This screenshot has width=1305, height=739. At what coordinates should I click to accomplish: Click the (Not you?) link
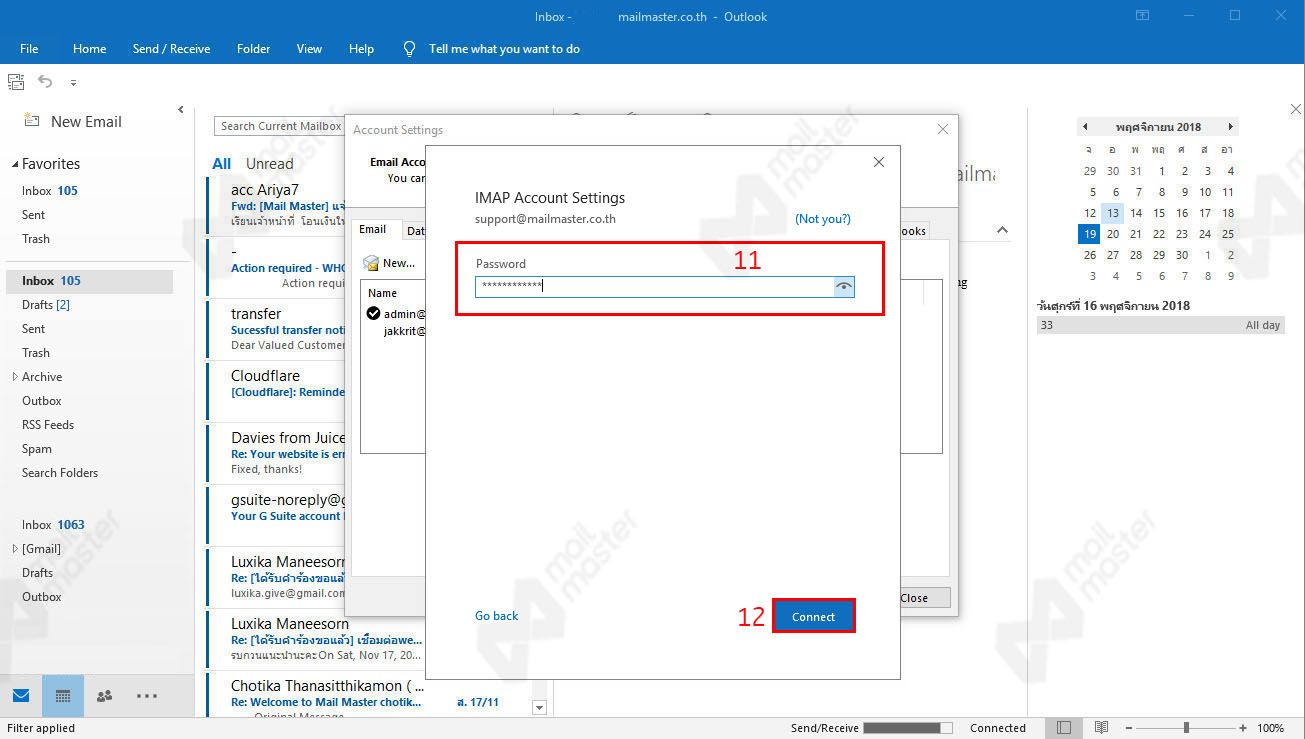[x=822, y=219]
